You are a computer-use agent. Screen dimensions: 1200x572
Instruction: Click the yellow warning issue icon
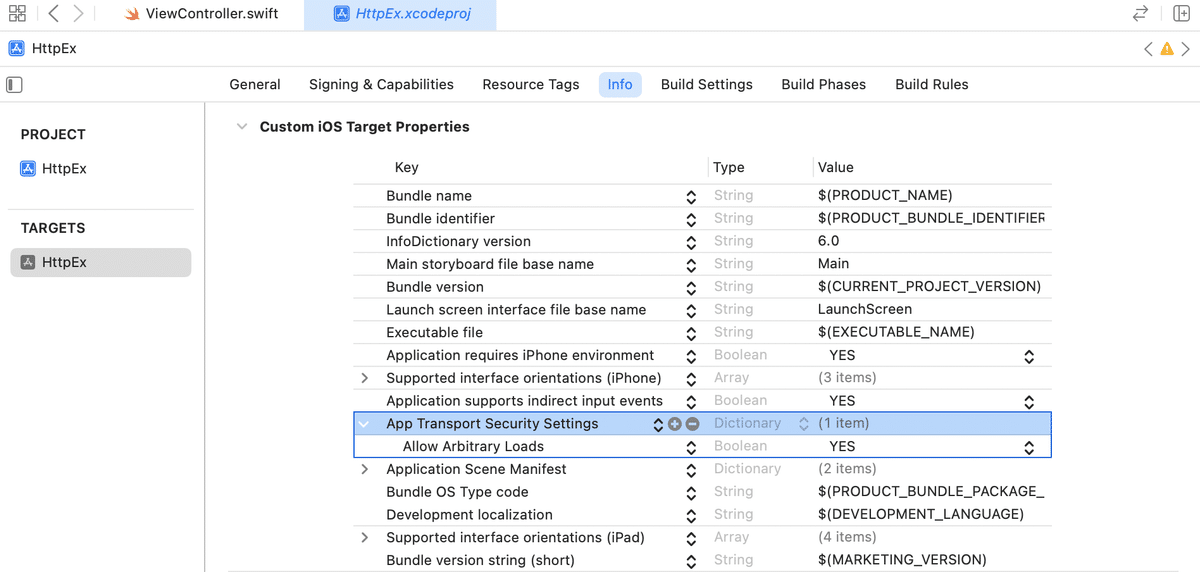pyautogui.click(x=1166, y=49)
